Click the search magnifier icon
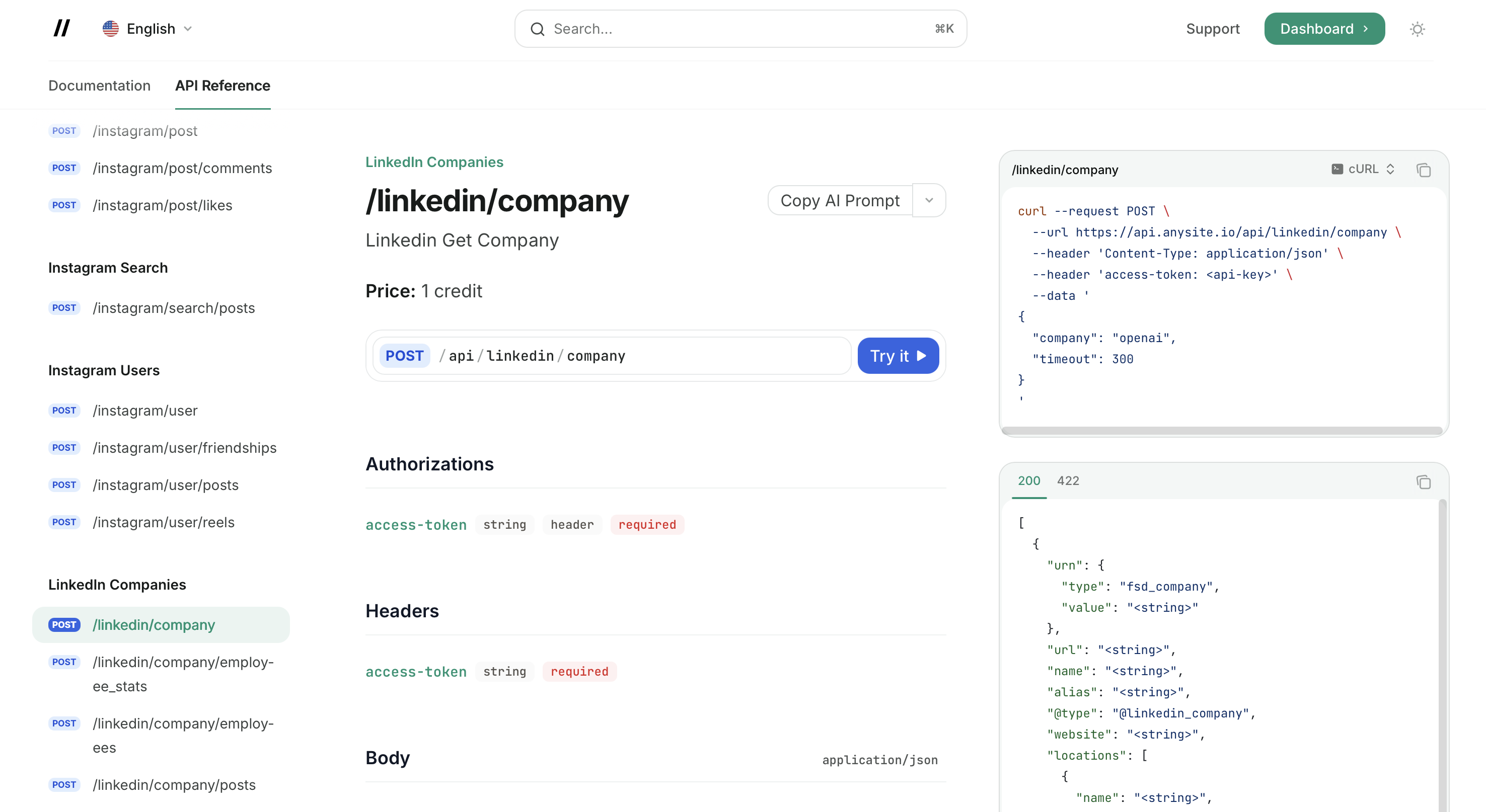Screen dimensions: 1486x812 [538, 28]
